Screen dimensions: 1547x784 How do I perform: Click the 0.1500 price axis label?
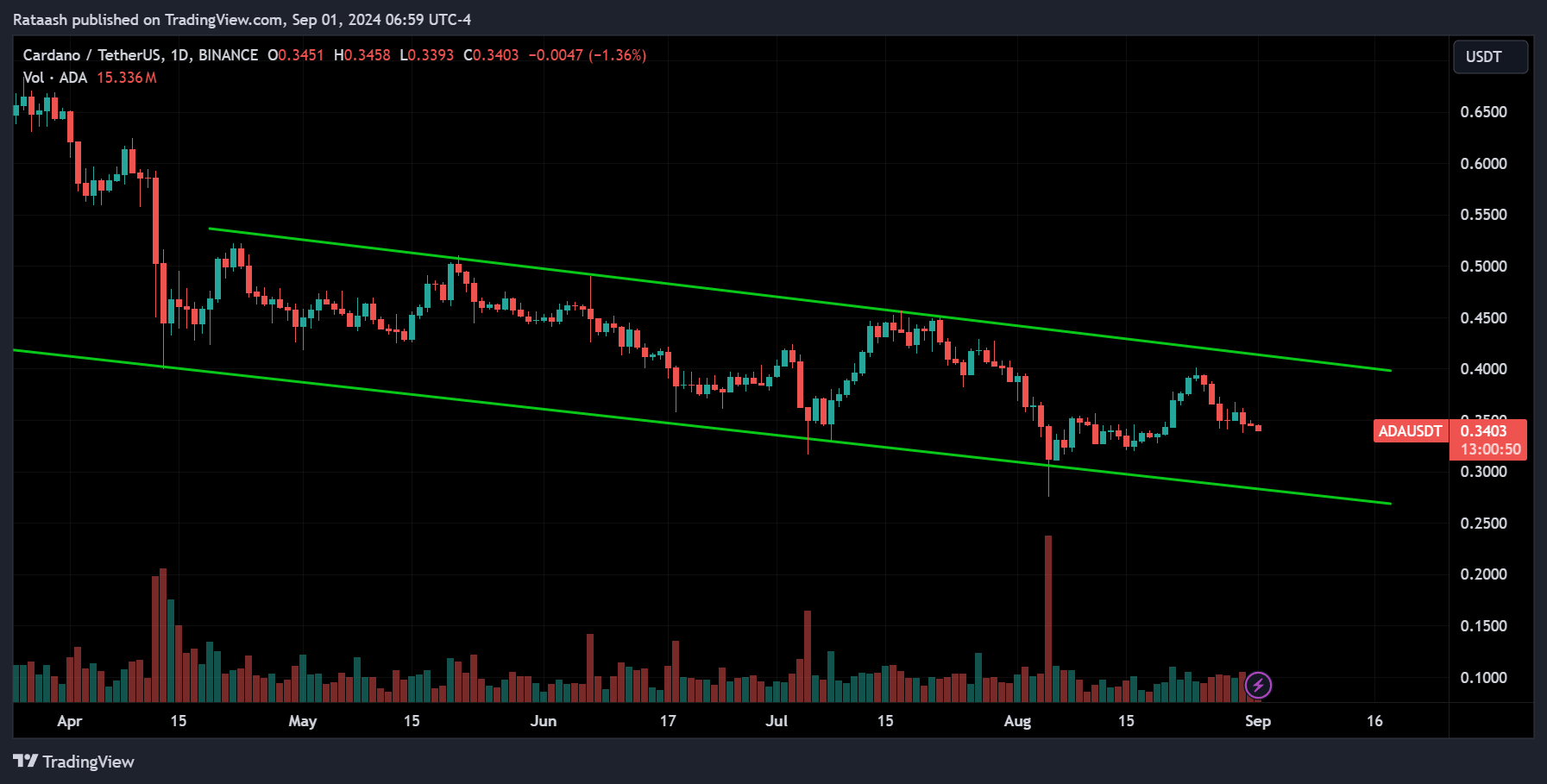coord(1483,626)
